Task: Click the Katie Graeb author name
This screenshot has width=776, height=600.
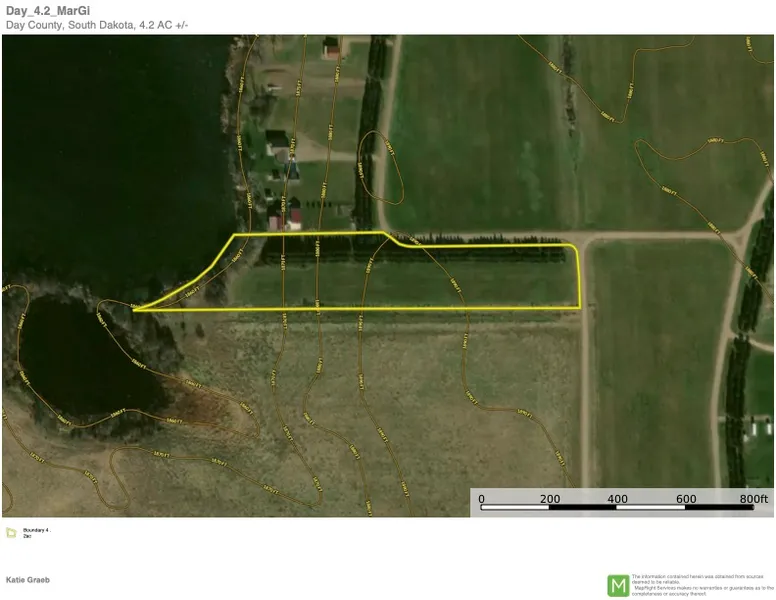Action: tap(27, 580)
